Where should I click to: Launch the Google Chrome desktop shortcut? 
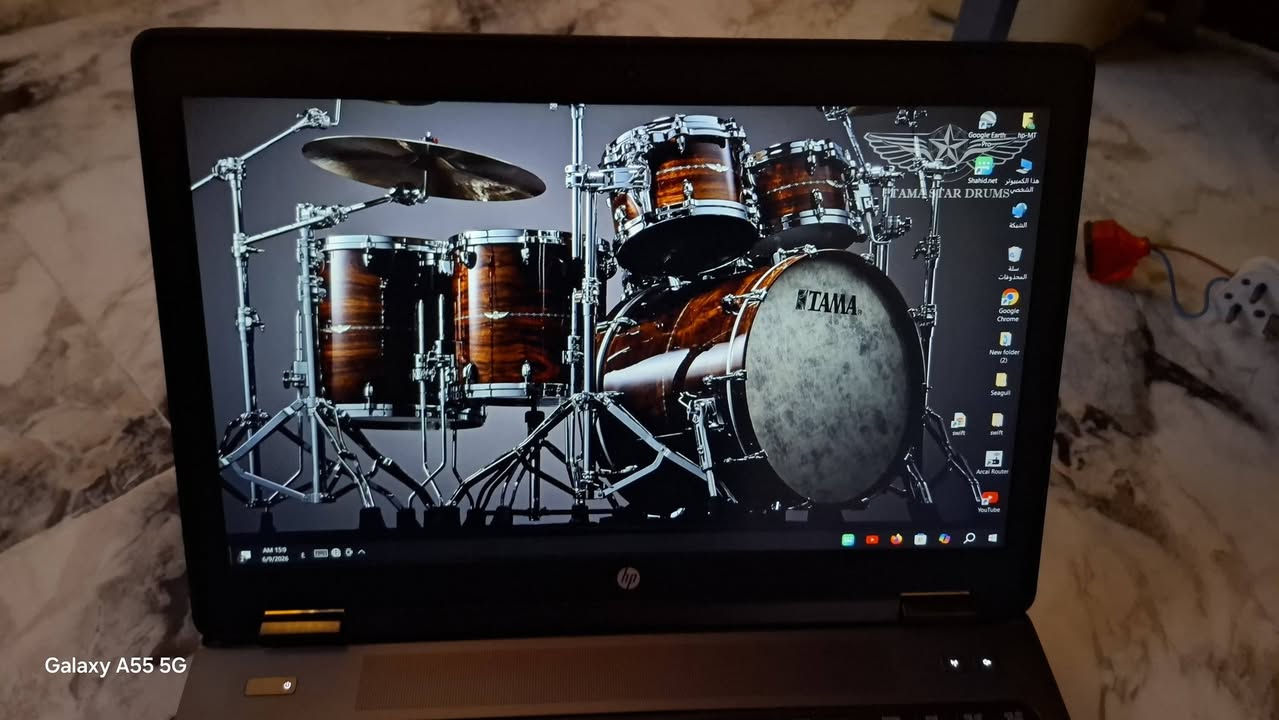point(1009,305)
